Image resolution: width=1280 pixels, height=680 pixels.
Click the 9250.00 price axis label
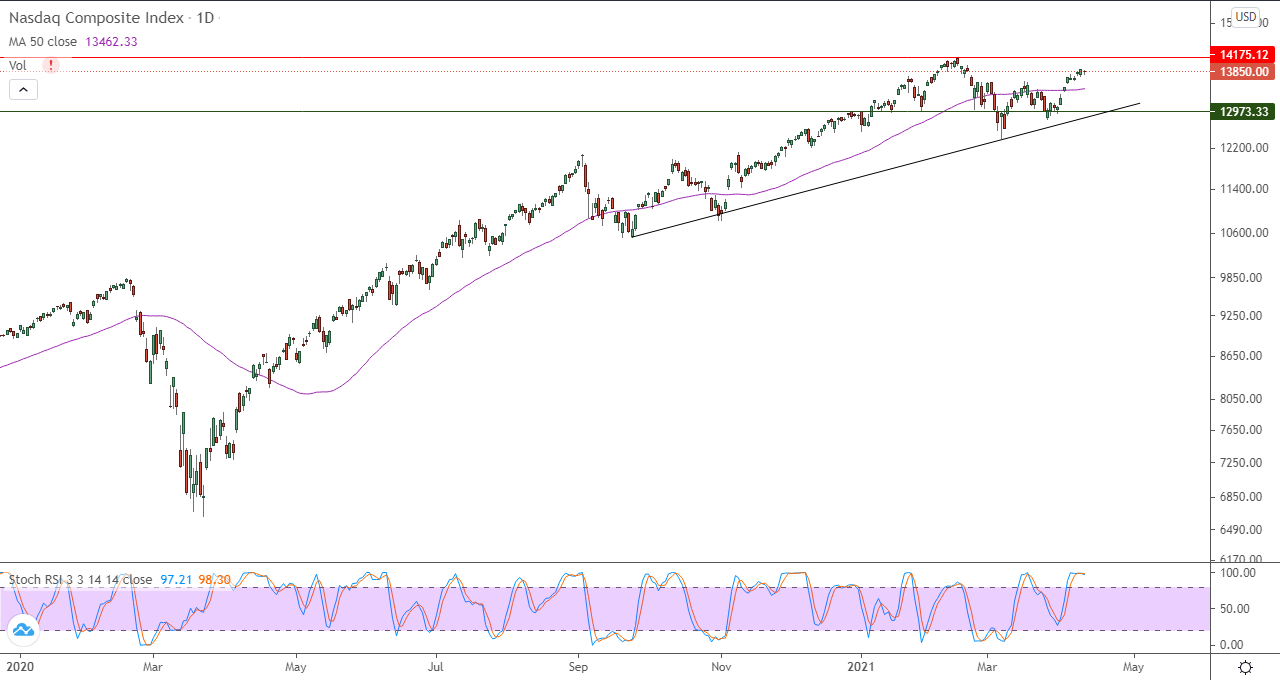point(1243,315)
